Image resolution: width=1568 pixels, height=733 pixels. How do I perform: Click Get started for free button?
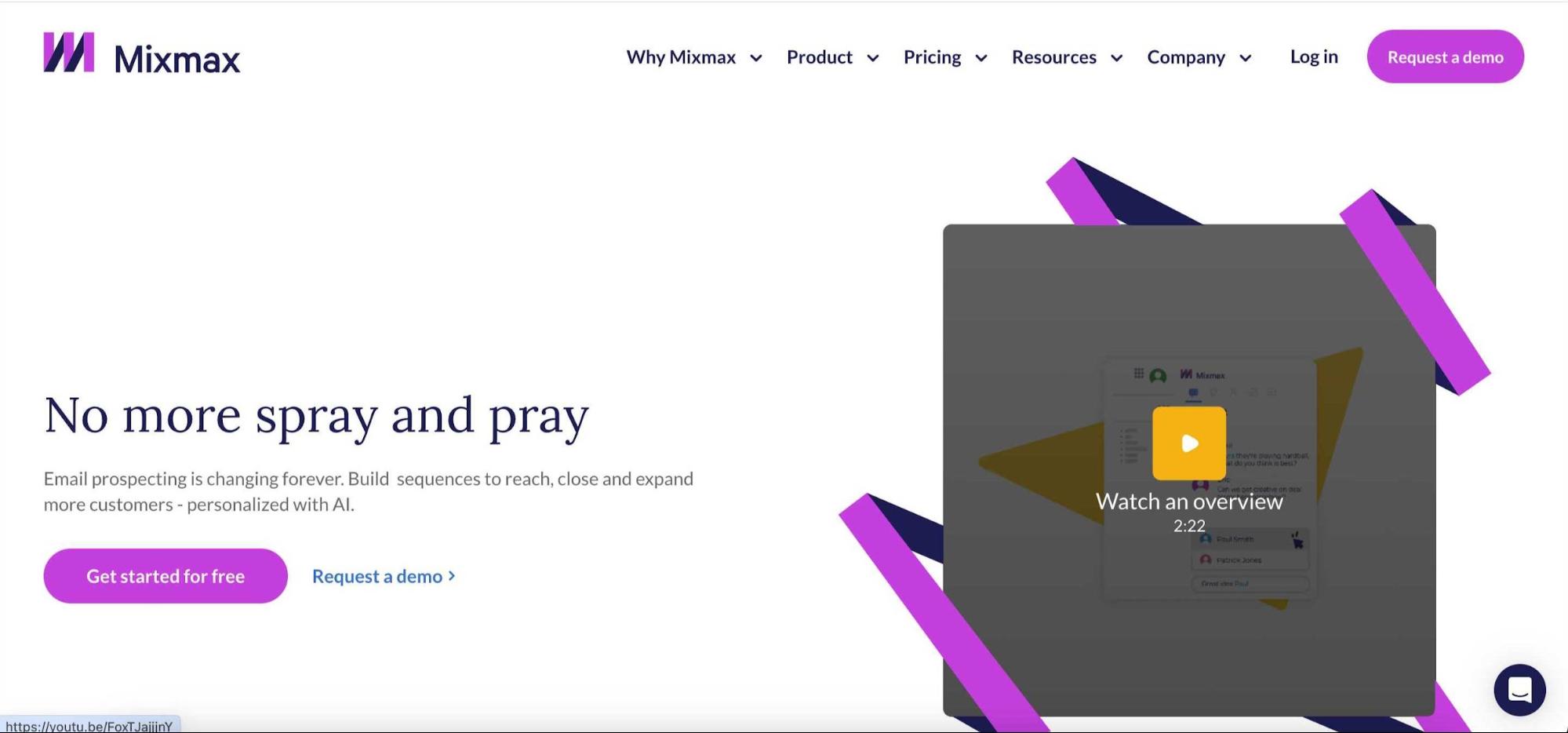[x=166, y=576]
